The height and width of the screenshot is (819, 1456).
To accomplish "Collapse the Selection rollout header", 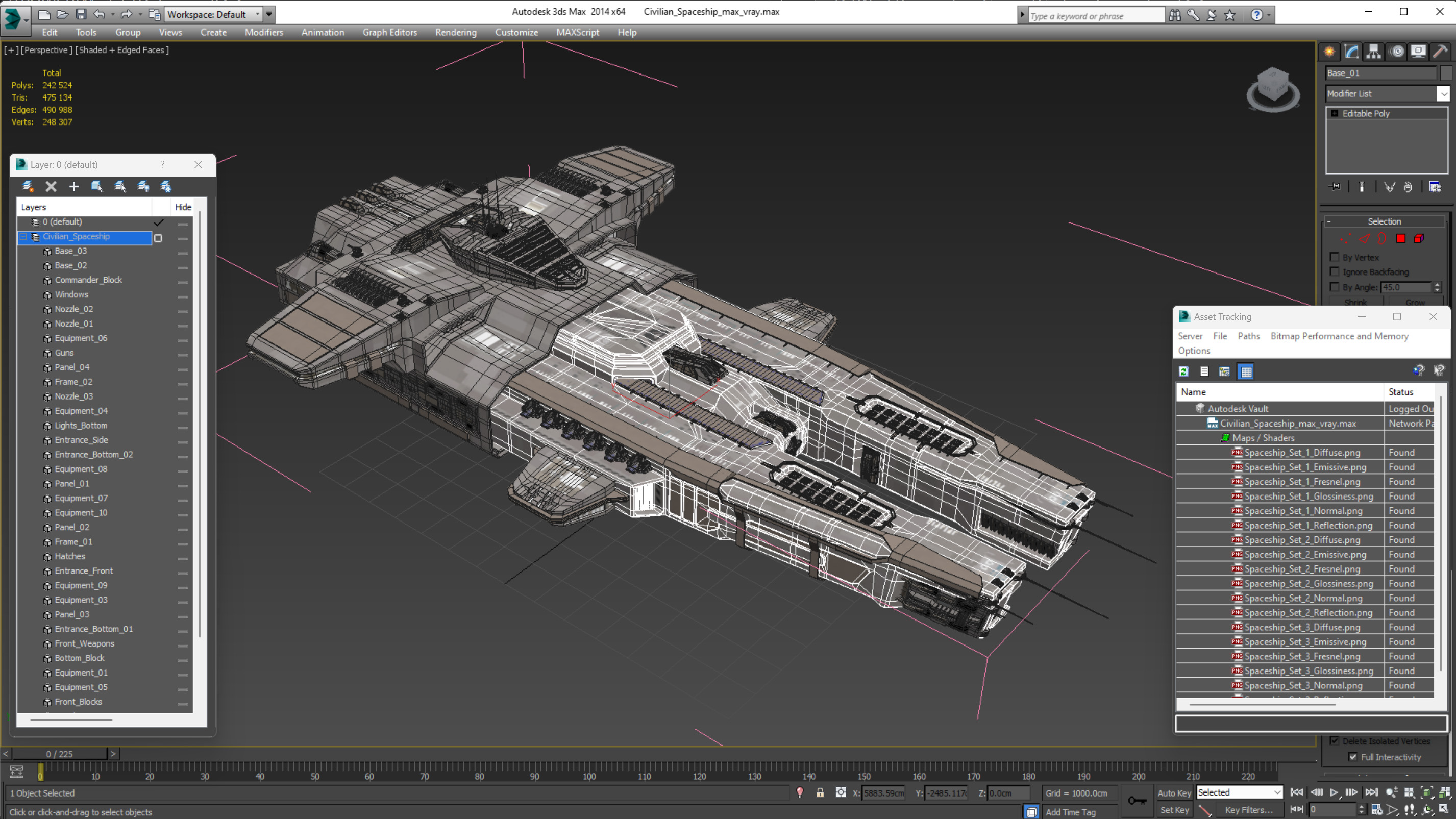I will click(x=1384, y=221).
